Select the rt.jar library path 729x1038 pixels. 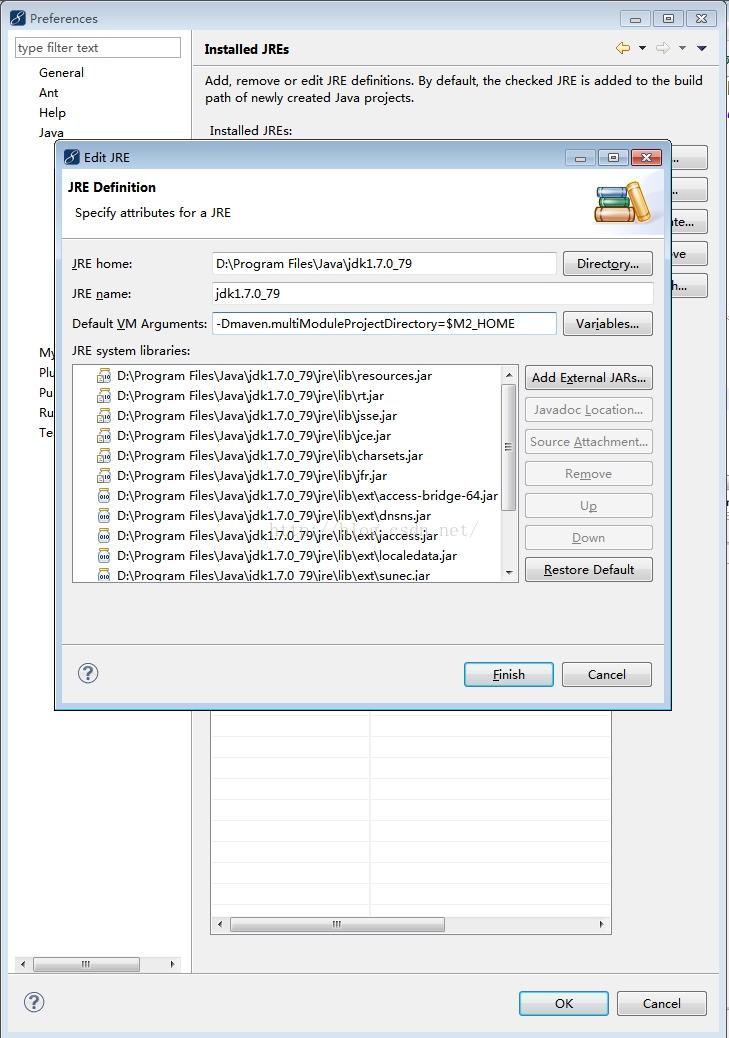[250, 396]
